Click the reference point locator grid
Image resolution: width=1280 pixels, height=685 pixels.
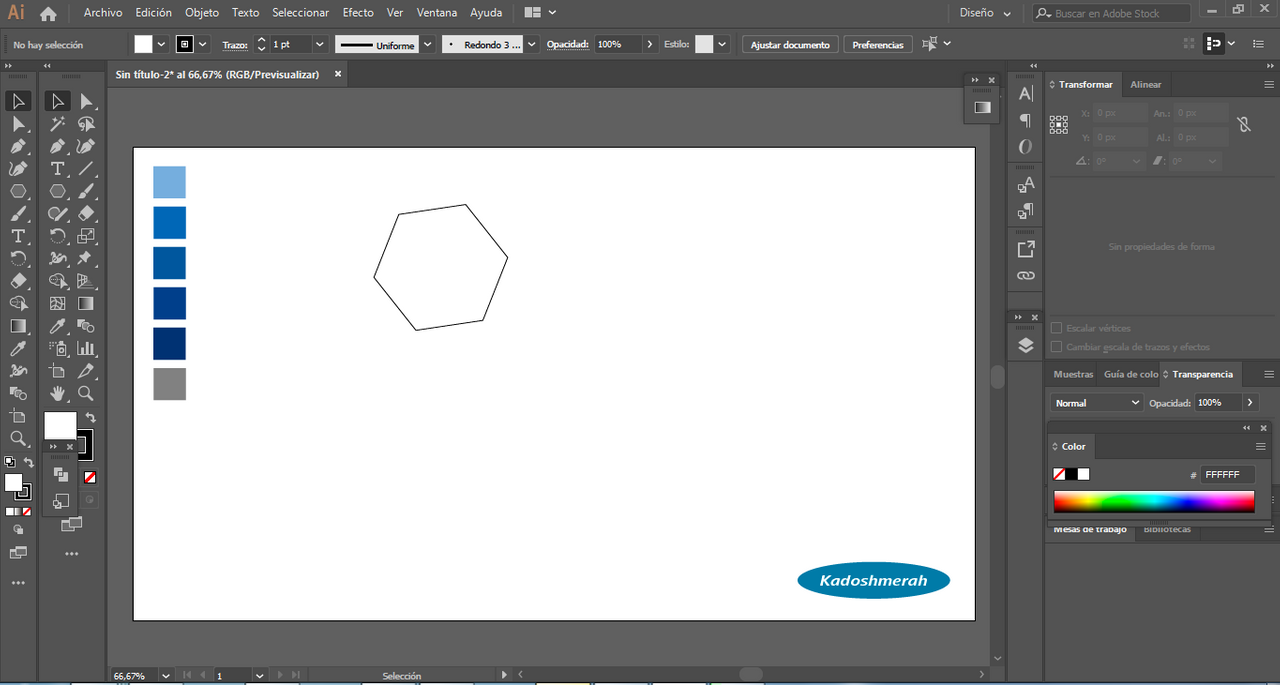1059,124
